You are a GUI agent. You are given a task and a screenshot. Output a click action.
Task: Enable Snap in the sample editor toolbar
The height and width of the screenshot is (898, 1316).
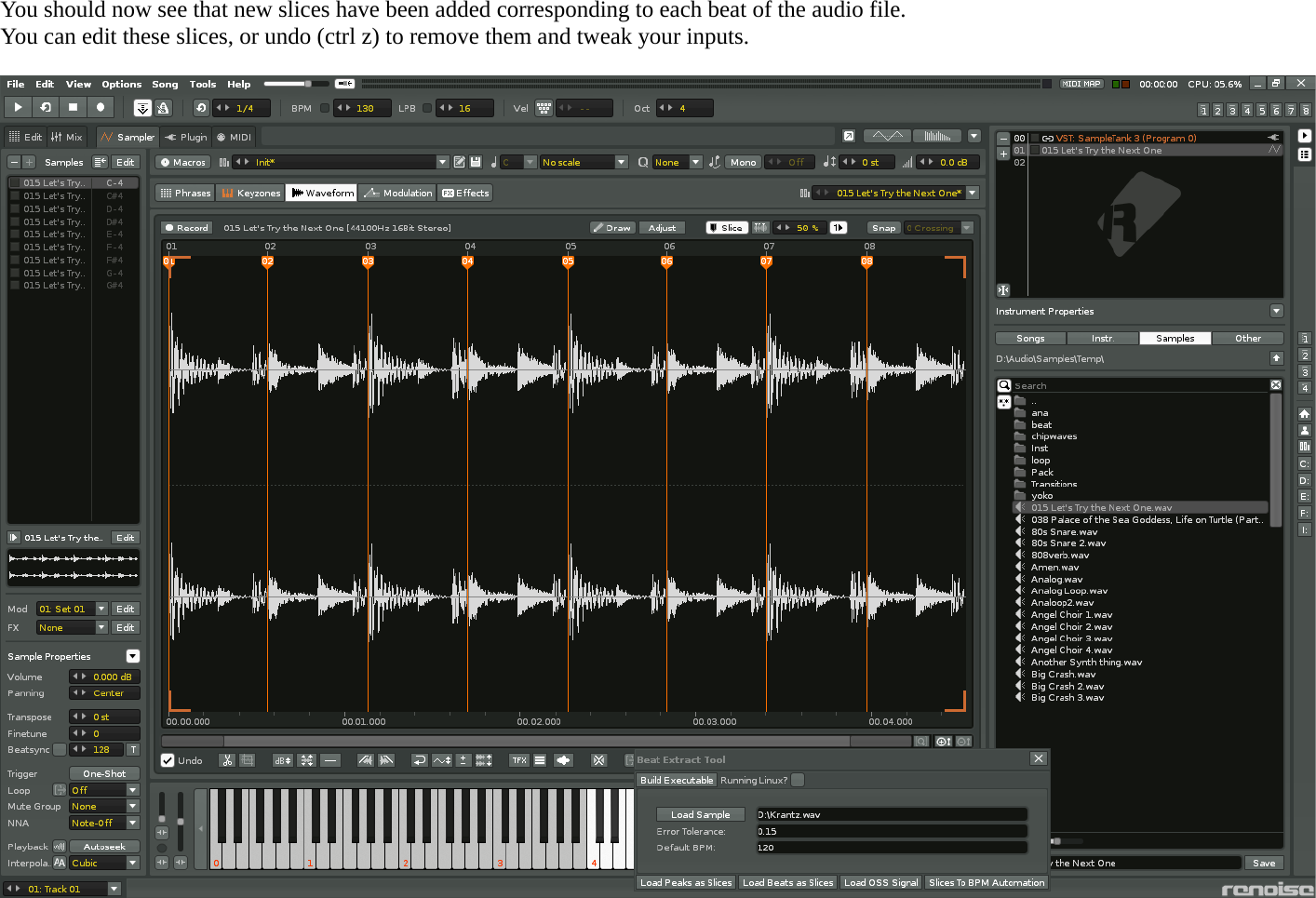click(x=882, y=227)
